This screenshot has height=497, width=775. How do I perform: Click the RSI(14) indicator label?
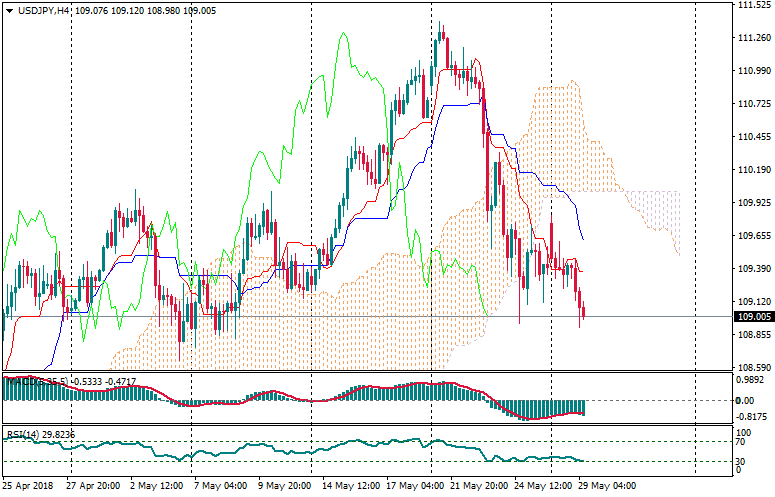click(x=22, y=434)
